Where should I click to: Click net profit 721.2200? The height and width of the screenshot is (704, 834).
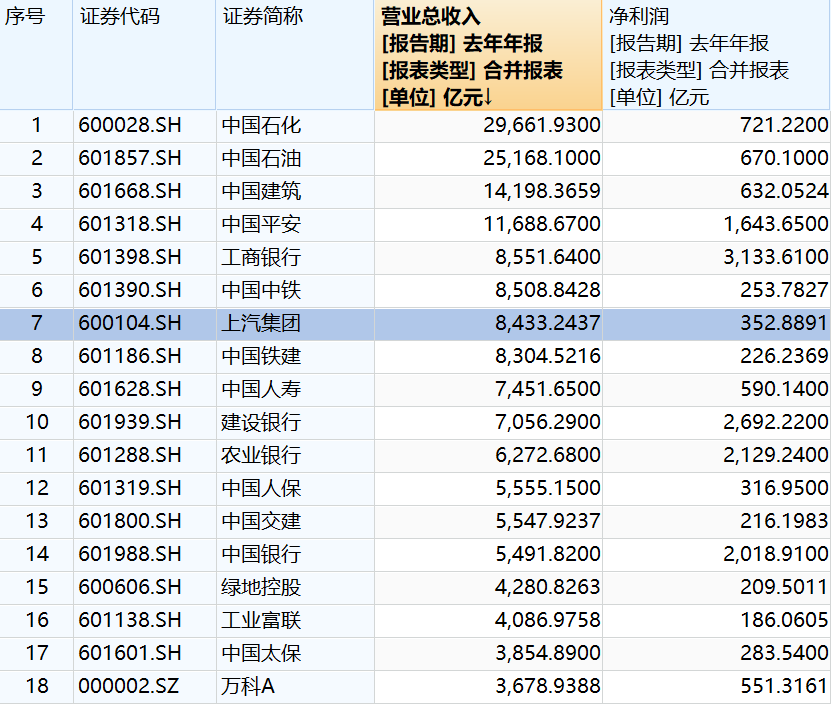coord(784,125)
